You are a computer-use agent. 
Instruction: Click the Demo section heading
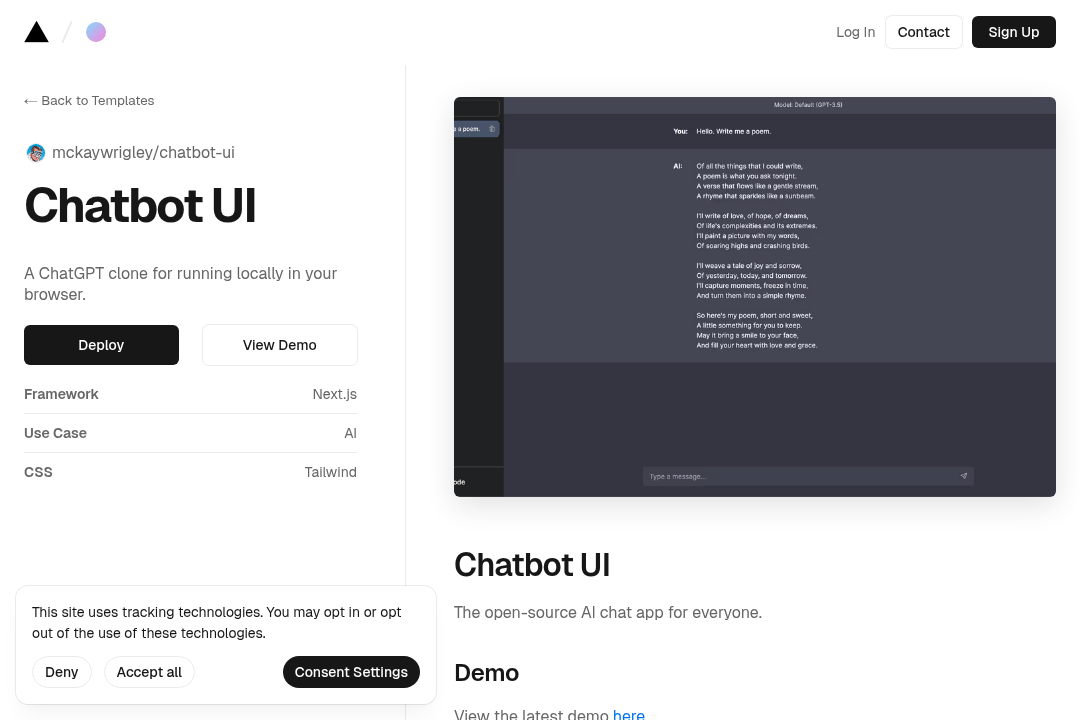[486, 672]
